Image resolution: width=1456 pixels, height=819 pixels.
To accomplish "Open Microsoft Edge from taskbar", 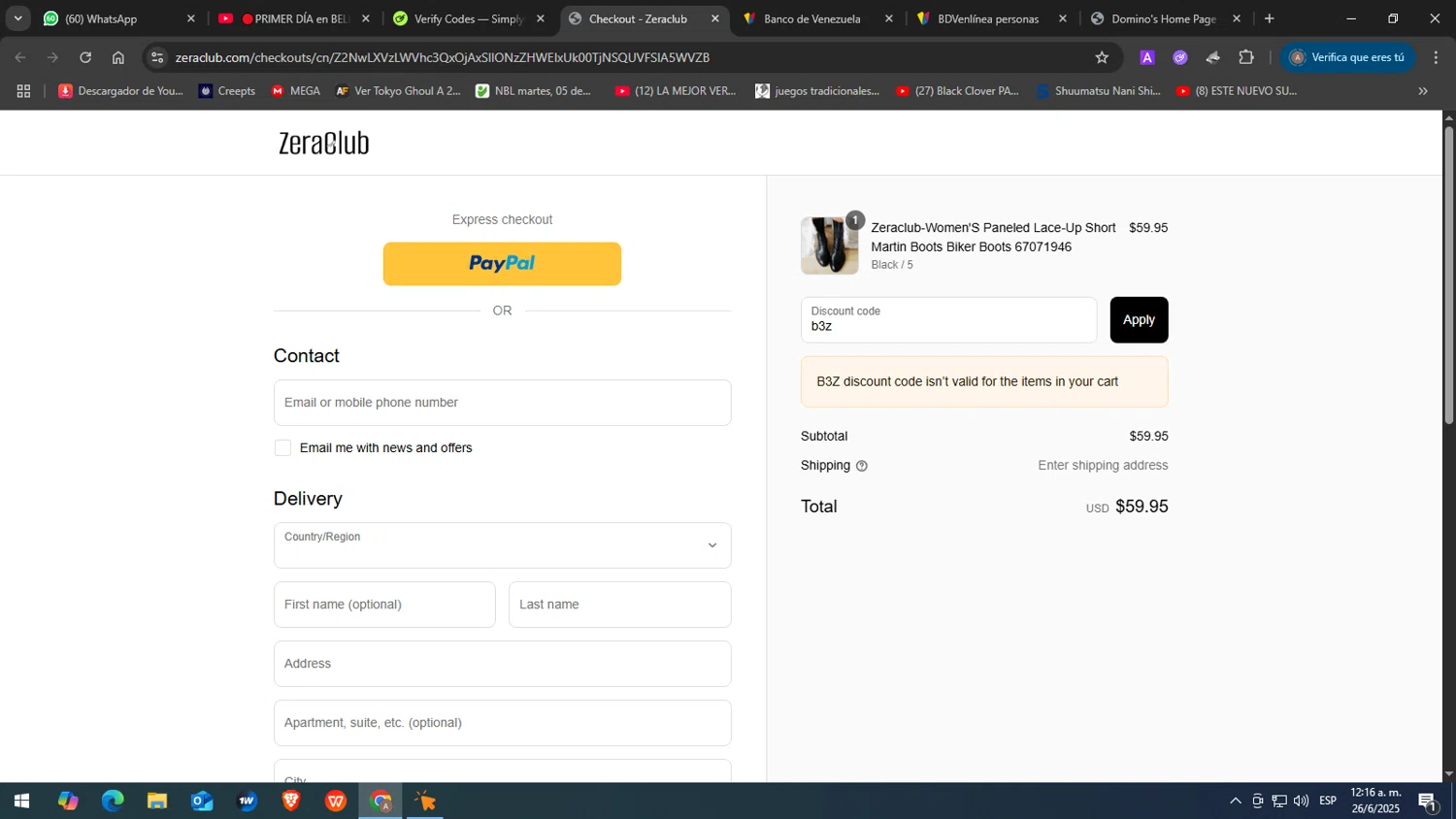I will pyautogui.click(x=113, y=802).
